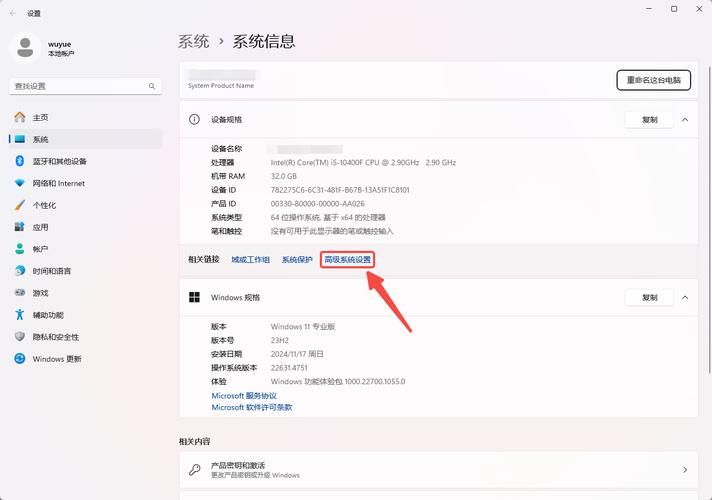Click the 产品 ID value 00330-80000-00000-AA026
The height and width of the screenshot is (500, 712).
(x=317, y=203)
